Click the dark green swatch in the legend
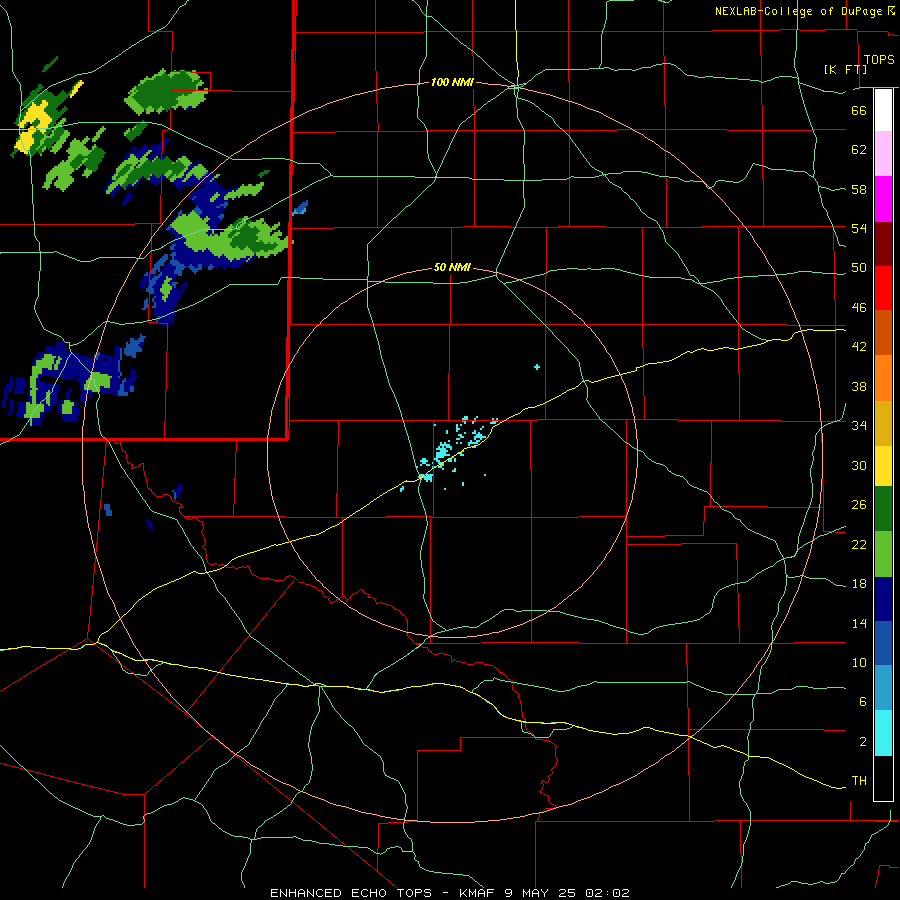 [883, 509]
